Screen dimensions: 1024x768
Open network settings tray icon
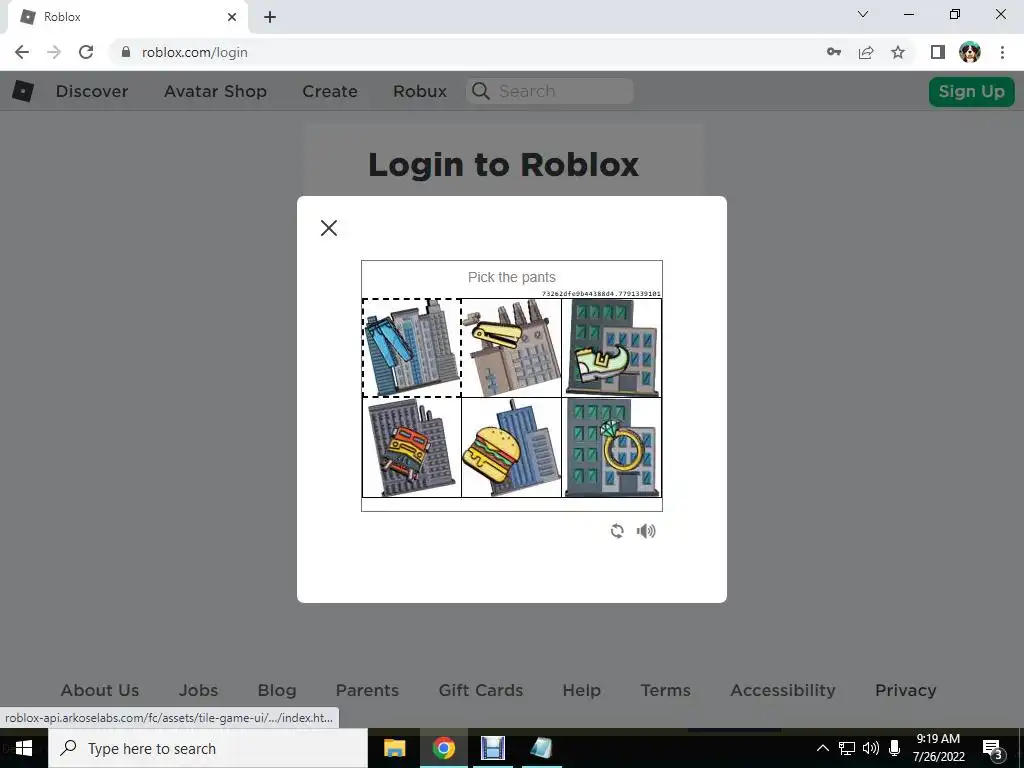tap(847, 748)
